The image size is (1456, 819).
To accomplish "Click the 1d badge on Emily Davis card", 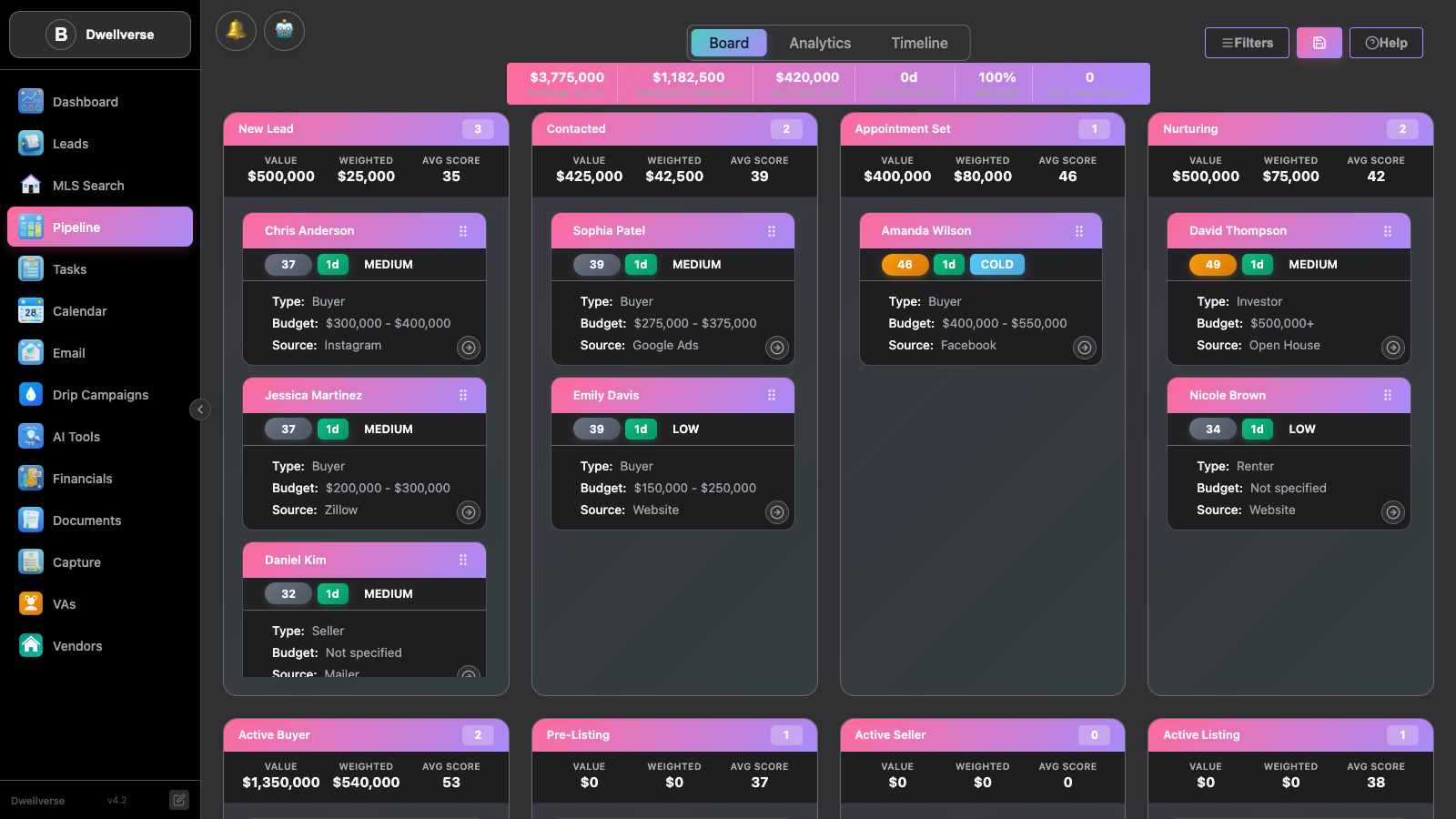I will 641,430.
